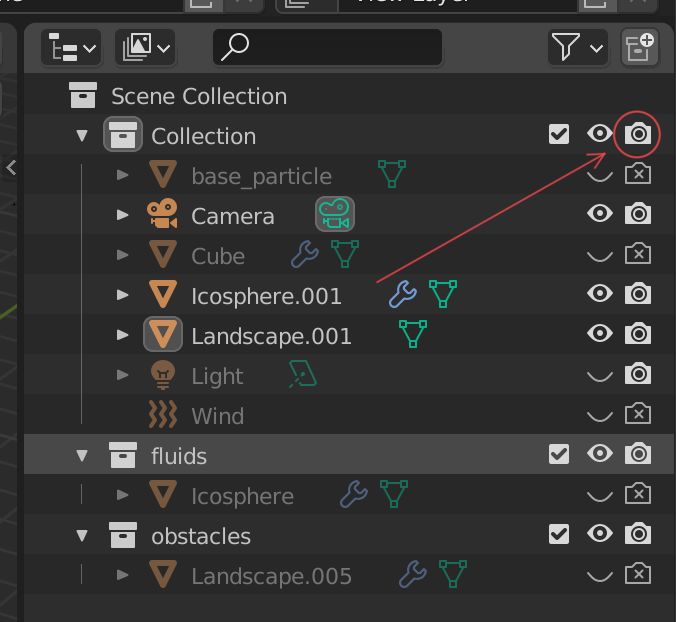676x622 pixels.
Task: Show Wind in viewport
Action: [599, 416]
